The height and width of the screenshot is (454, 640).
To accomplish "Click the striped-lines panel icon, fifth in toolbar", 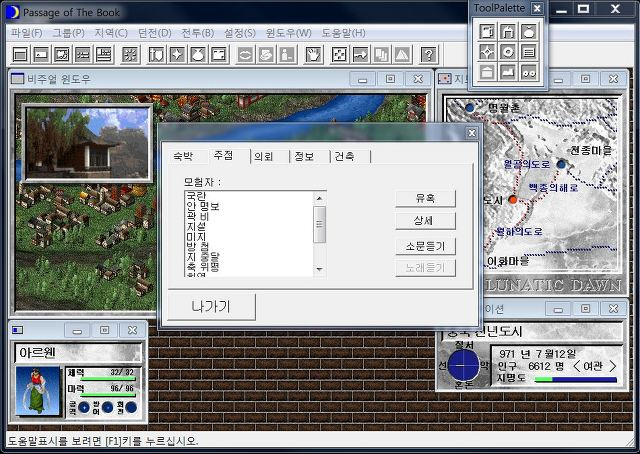I will point(104,54).
